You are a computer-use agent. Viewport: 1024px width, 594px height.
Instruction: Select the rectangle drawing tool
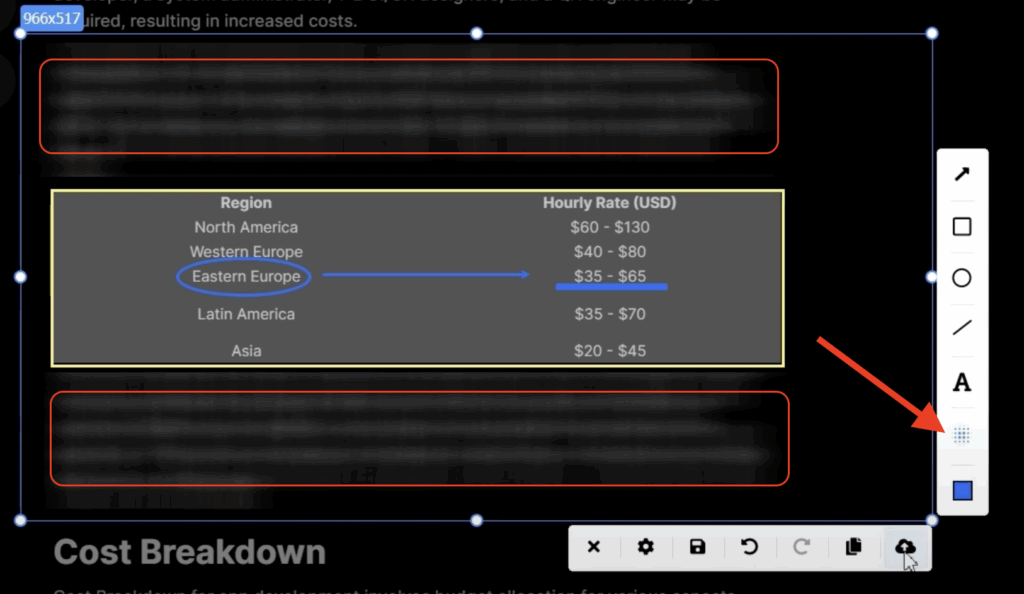962,227
